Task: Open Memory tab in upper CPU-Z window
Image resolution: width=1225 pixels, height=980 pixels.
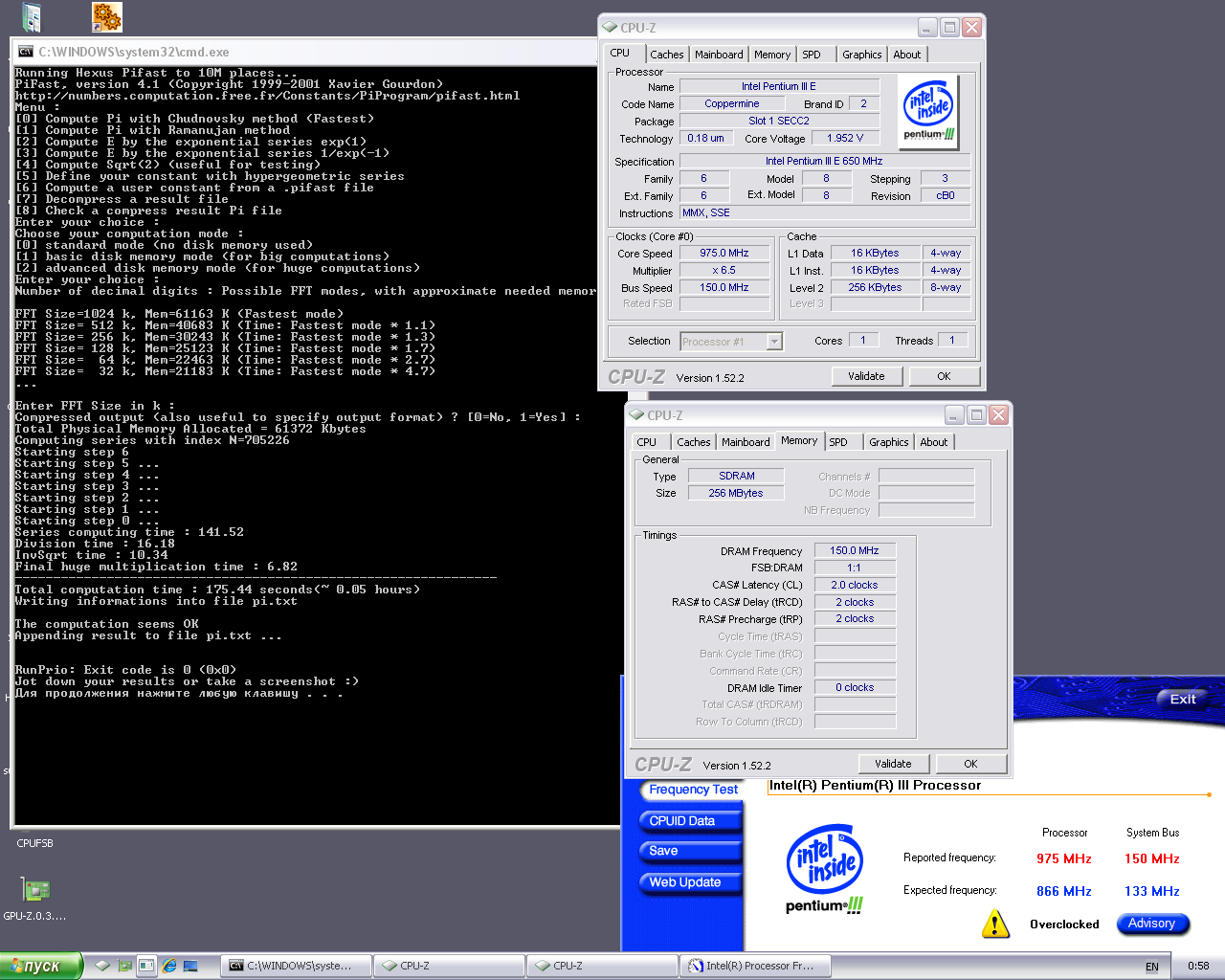Action: 772,56
